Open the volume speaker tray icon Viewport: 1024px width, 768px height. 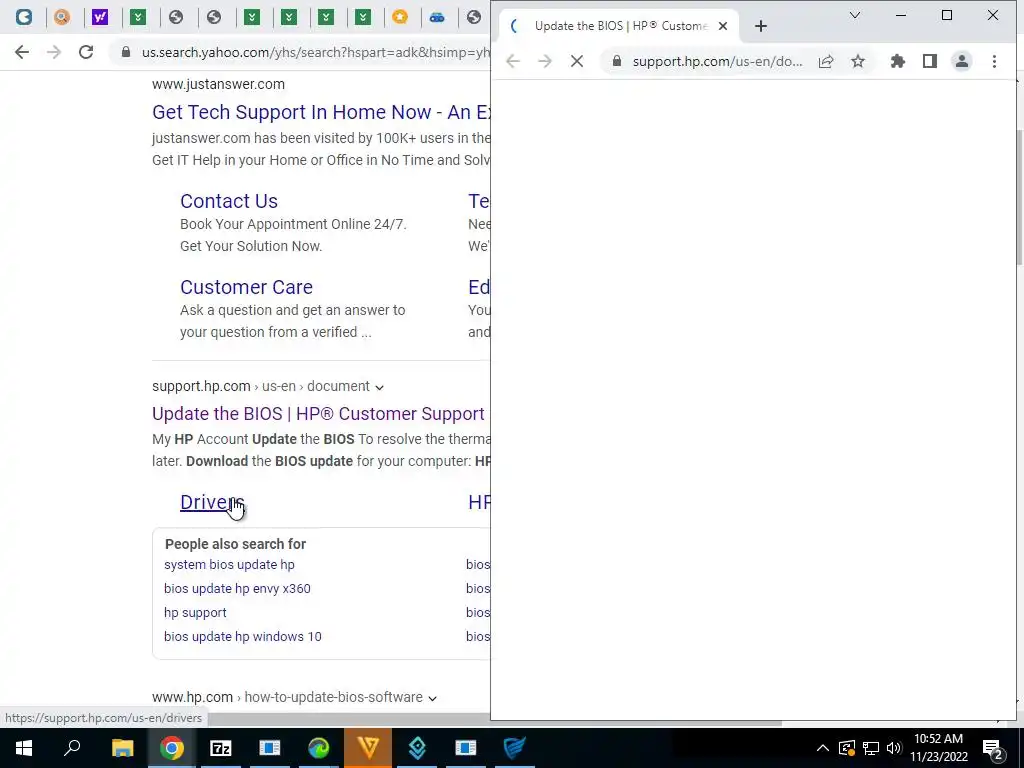coord(894,748)
